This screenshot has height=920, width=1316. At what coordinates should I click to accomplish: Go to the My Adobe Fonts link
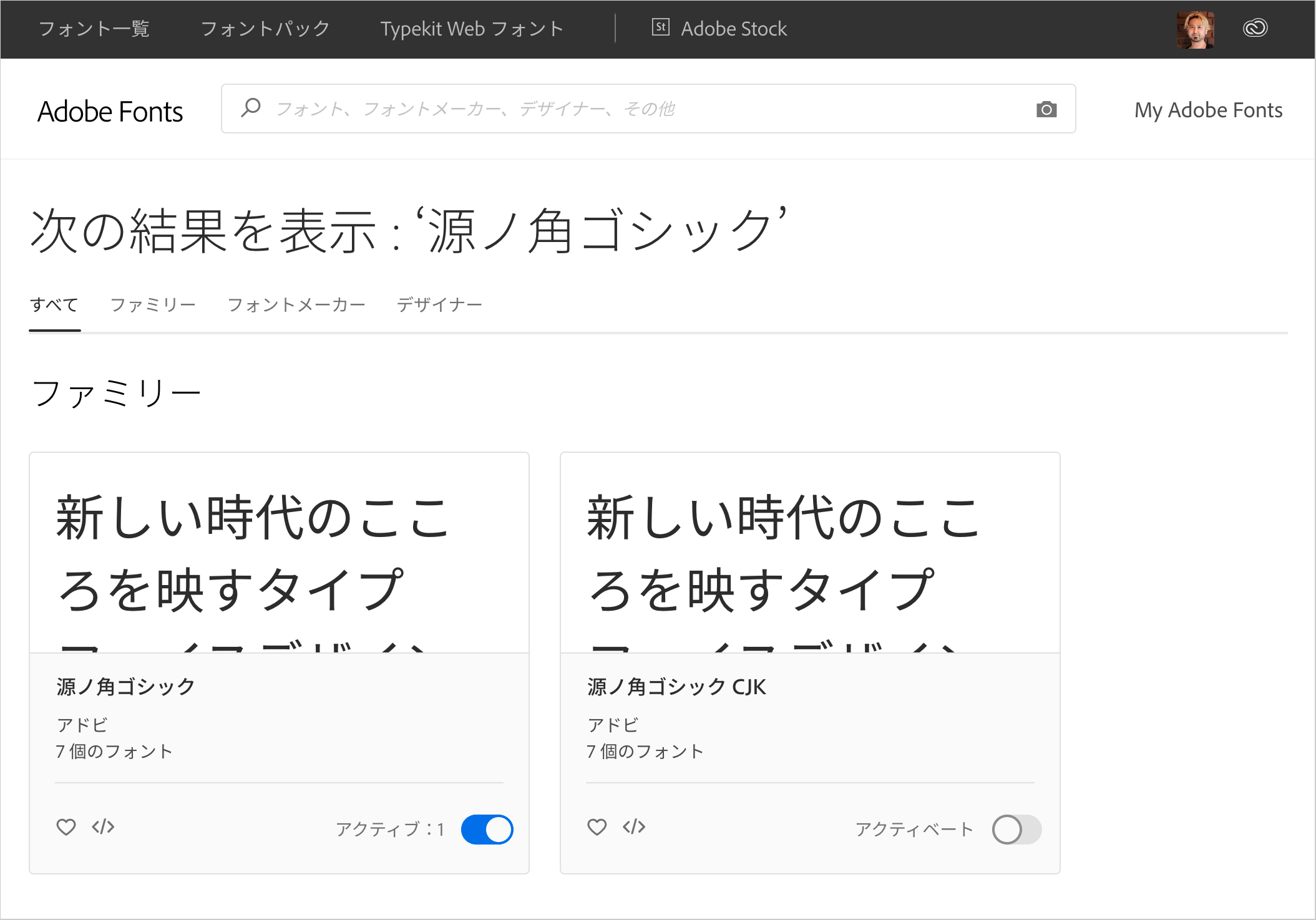(1208, 110)
